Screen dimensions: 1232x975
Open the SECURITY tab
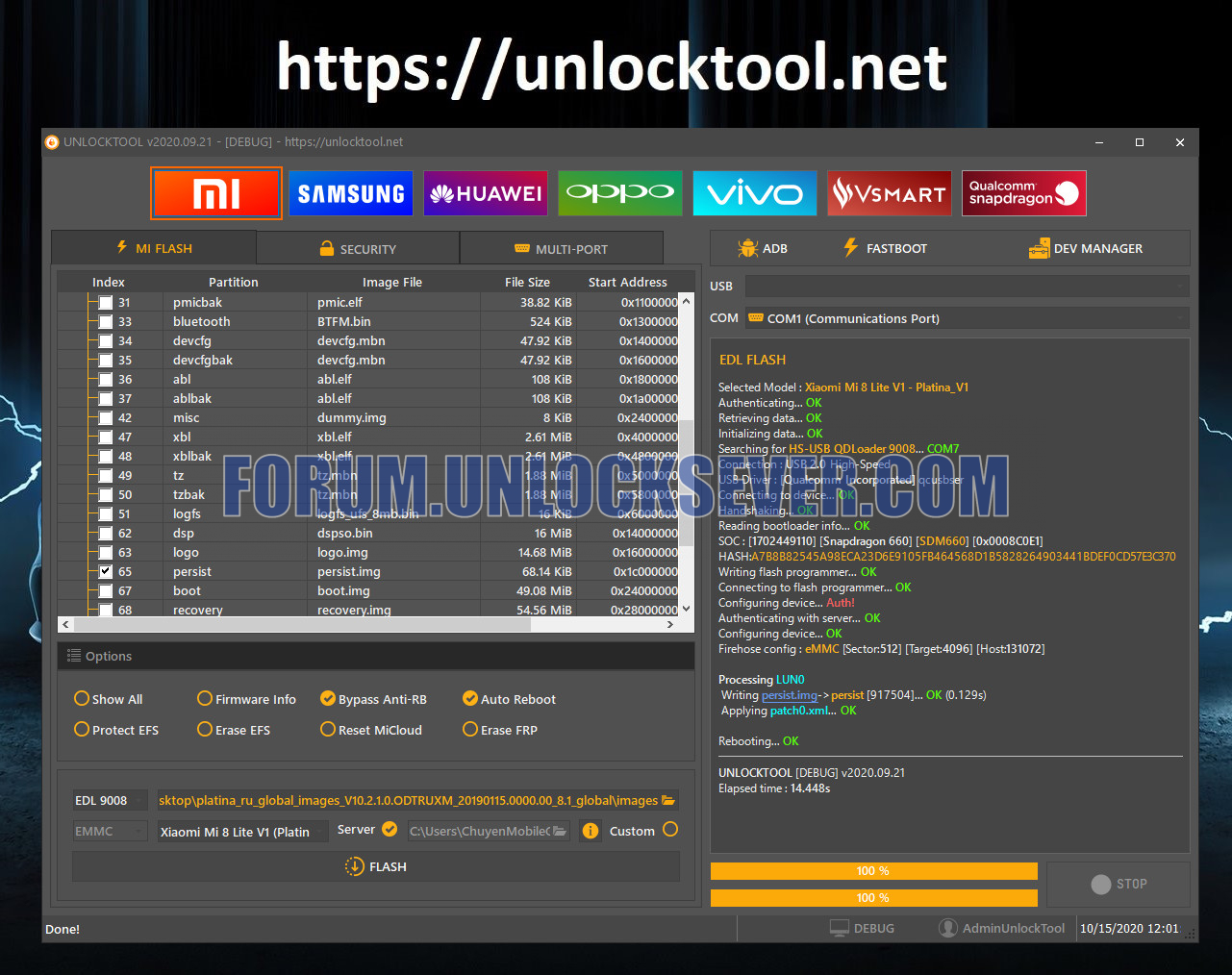(x=358, y=248)
